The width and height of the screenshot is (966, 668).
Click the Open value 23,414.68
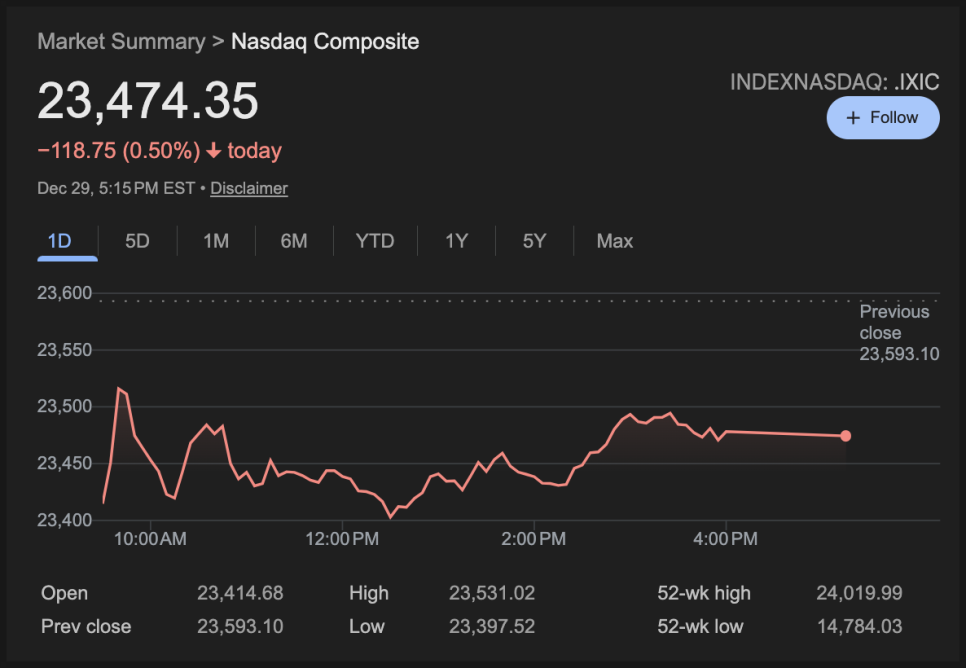pos(240,593)
